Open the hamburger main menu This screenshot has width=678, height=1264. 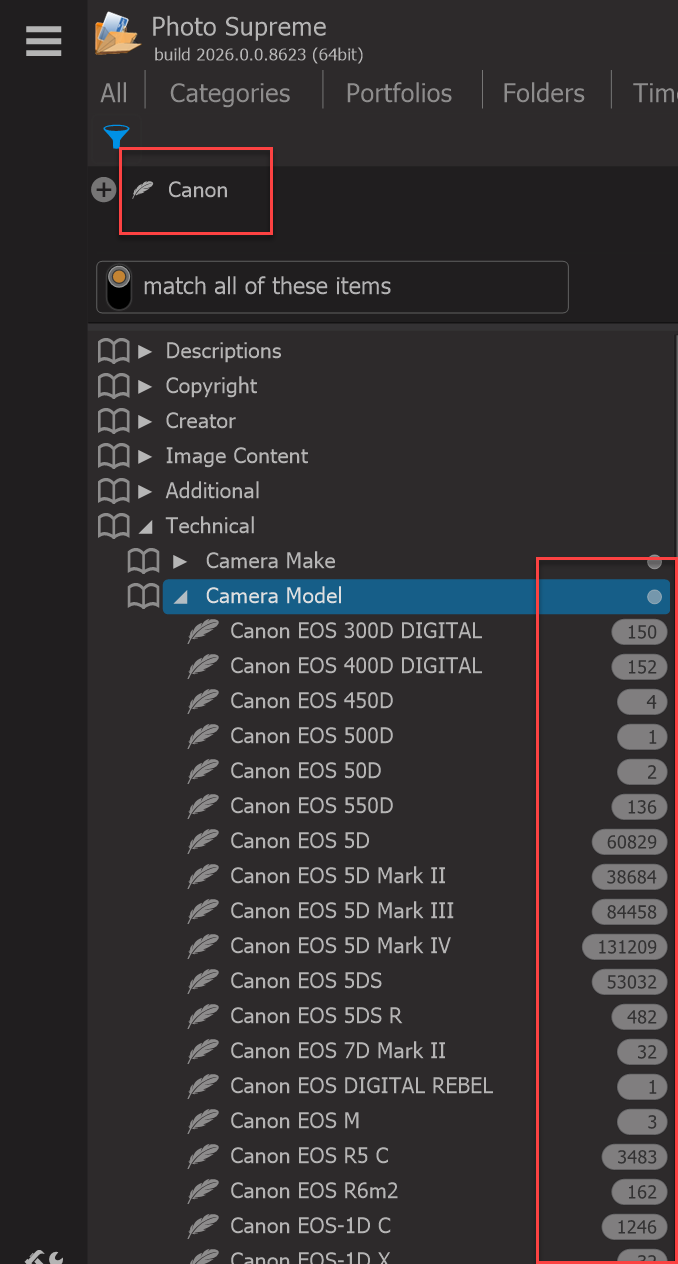pyautogui.click(x=44, y=41)
